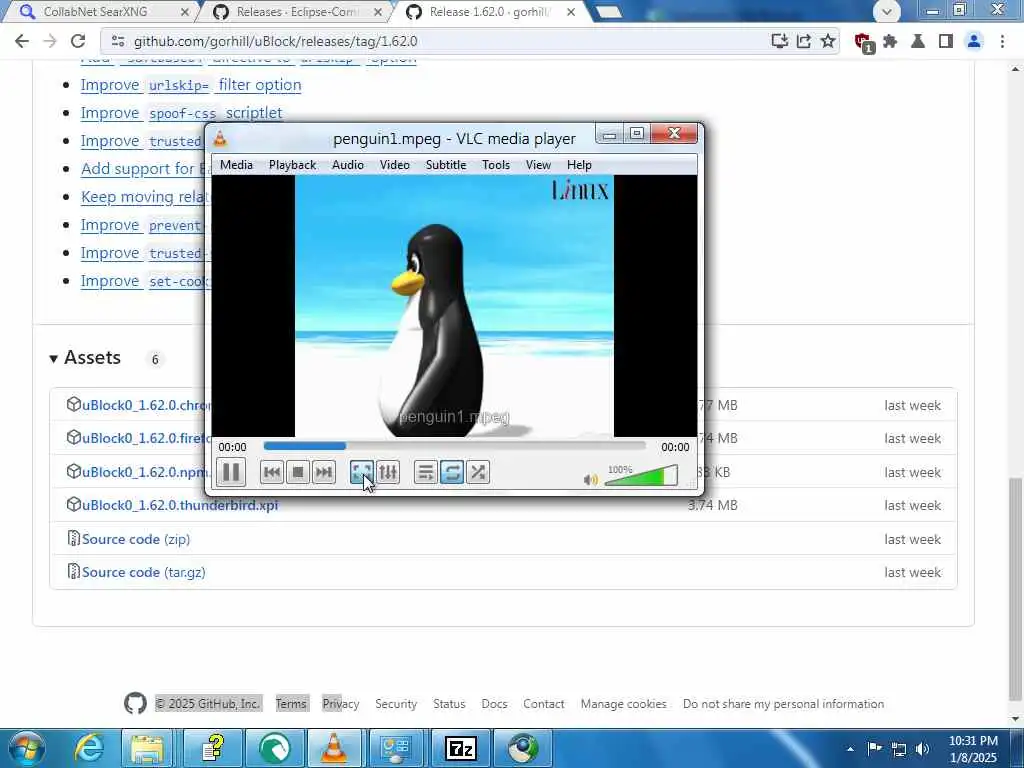
Task: Show VLC extended settings equalizer icon
Action: tap(388, 472)
